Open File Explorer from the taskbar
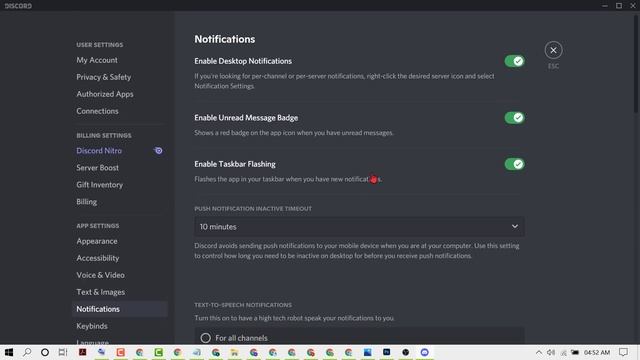This screenshot has height=360, width=640. tap(234, 352)
